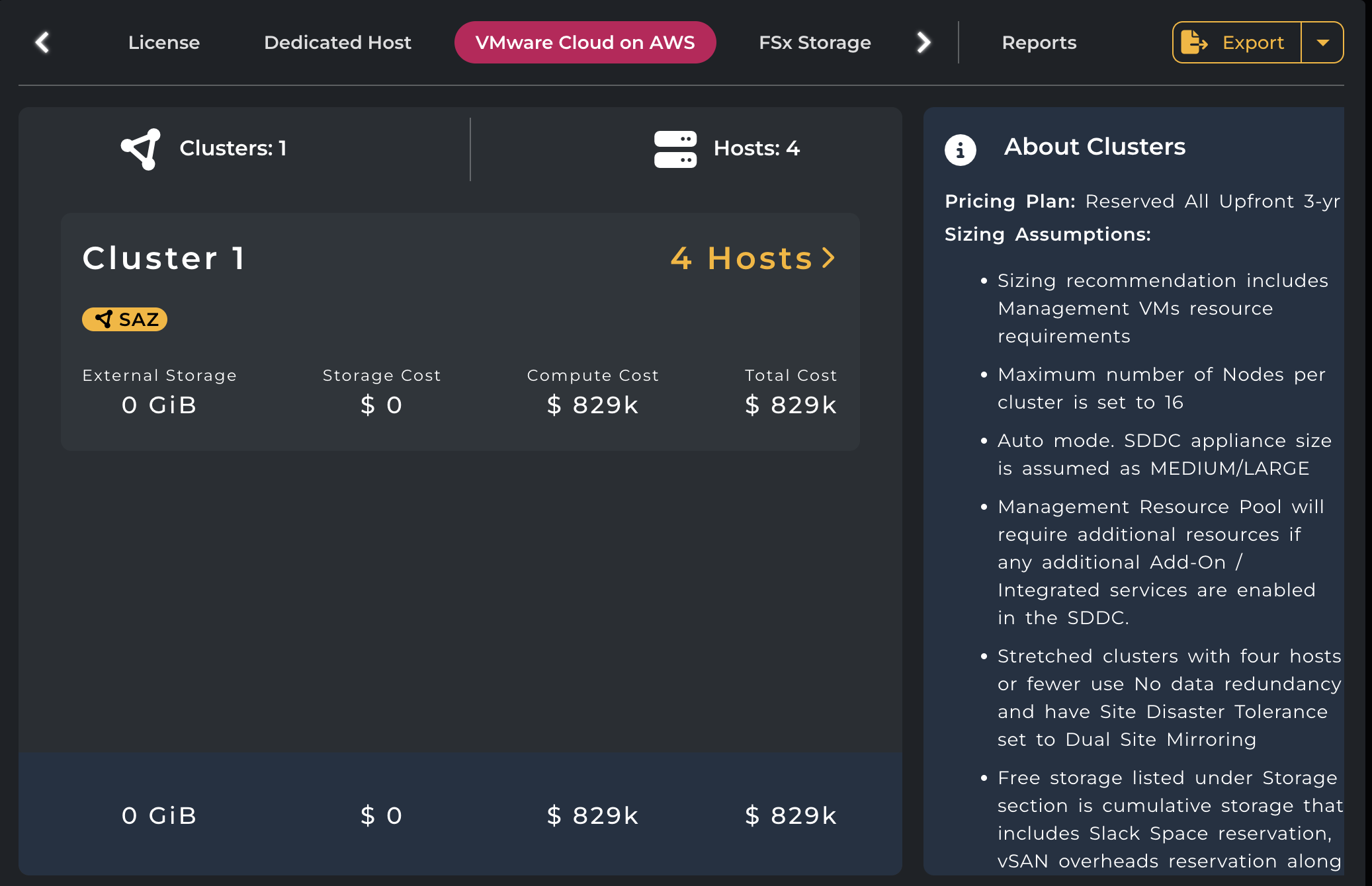Click the chevron next to 4 Hosts
The height and width of the screenshot is (886, 1372).
(828, 258)
